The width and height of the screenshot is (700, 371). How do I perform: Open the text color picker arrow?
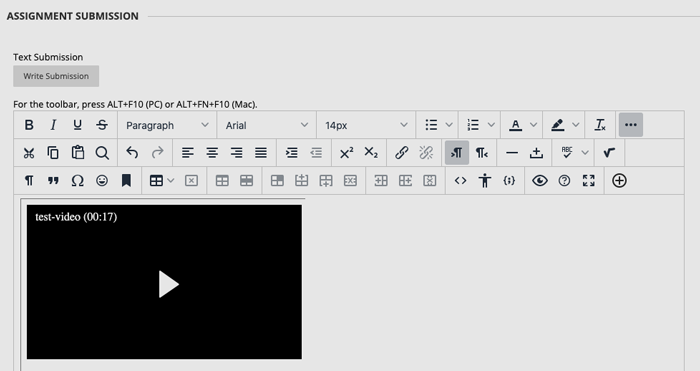click(x=533, y=125)
